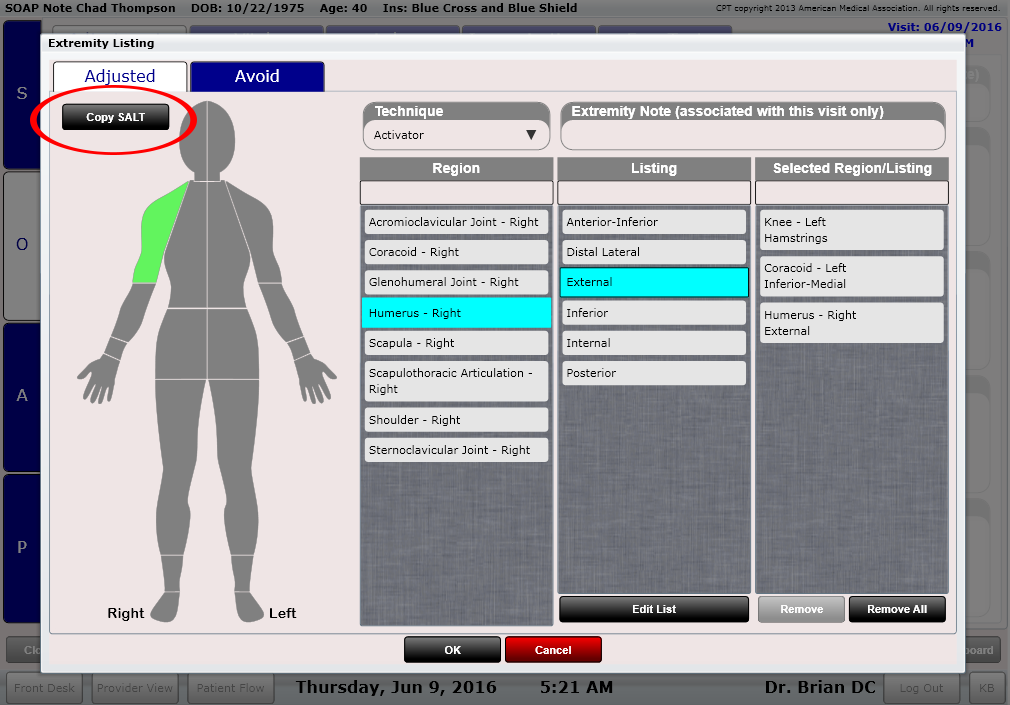This screenshot has height=705, width=1010.
Task: Choose the Glenohumeral Joint - Right region
Action: pyautogui.click(x=456, y=282)
